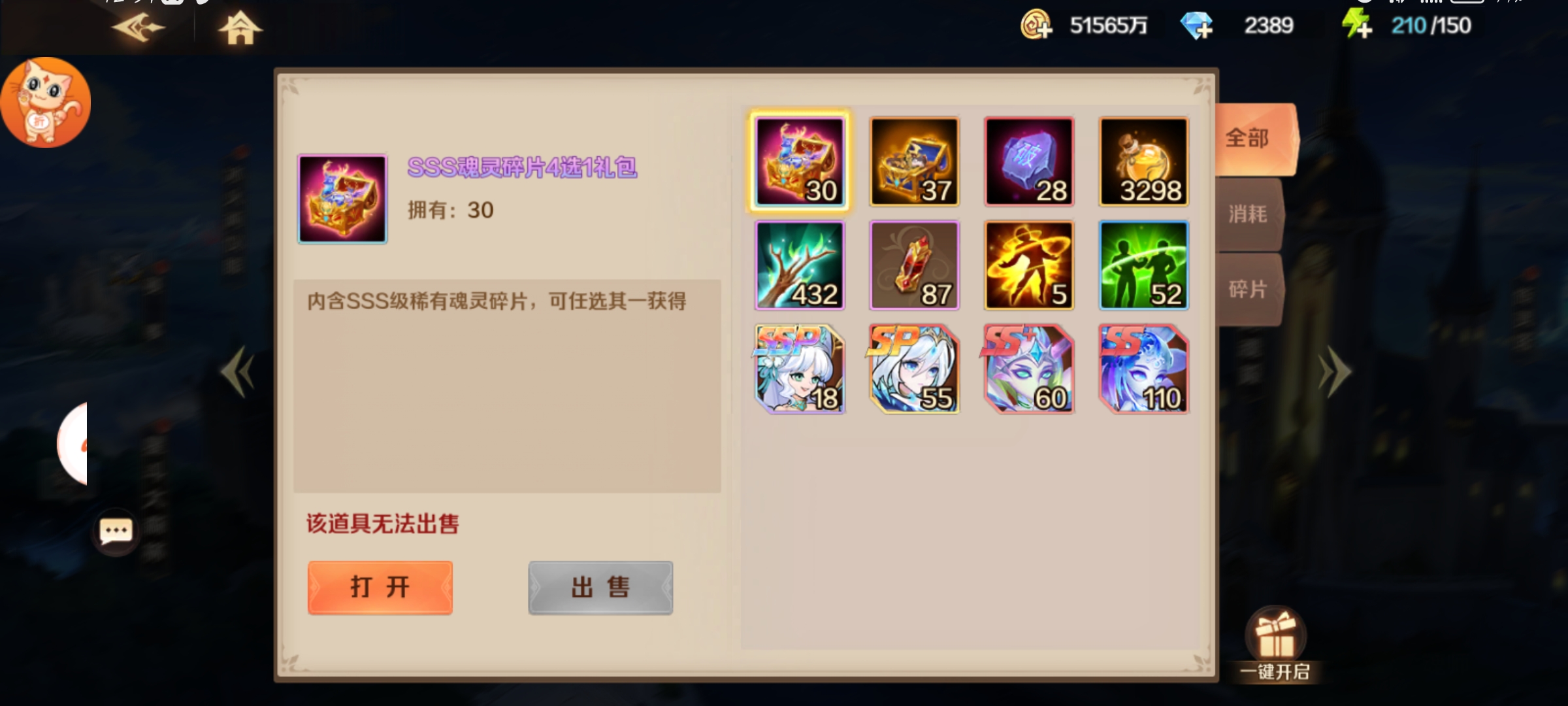The height and width of the screenshot is (706, 1568).
Task: Select the green branch item with 432
Action: point(800,265)
